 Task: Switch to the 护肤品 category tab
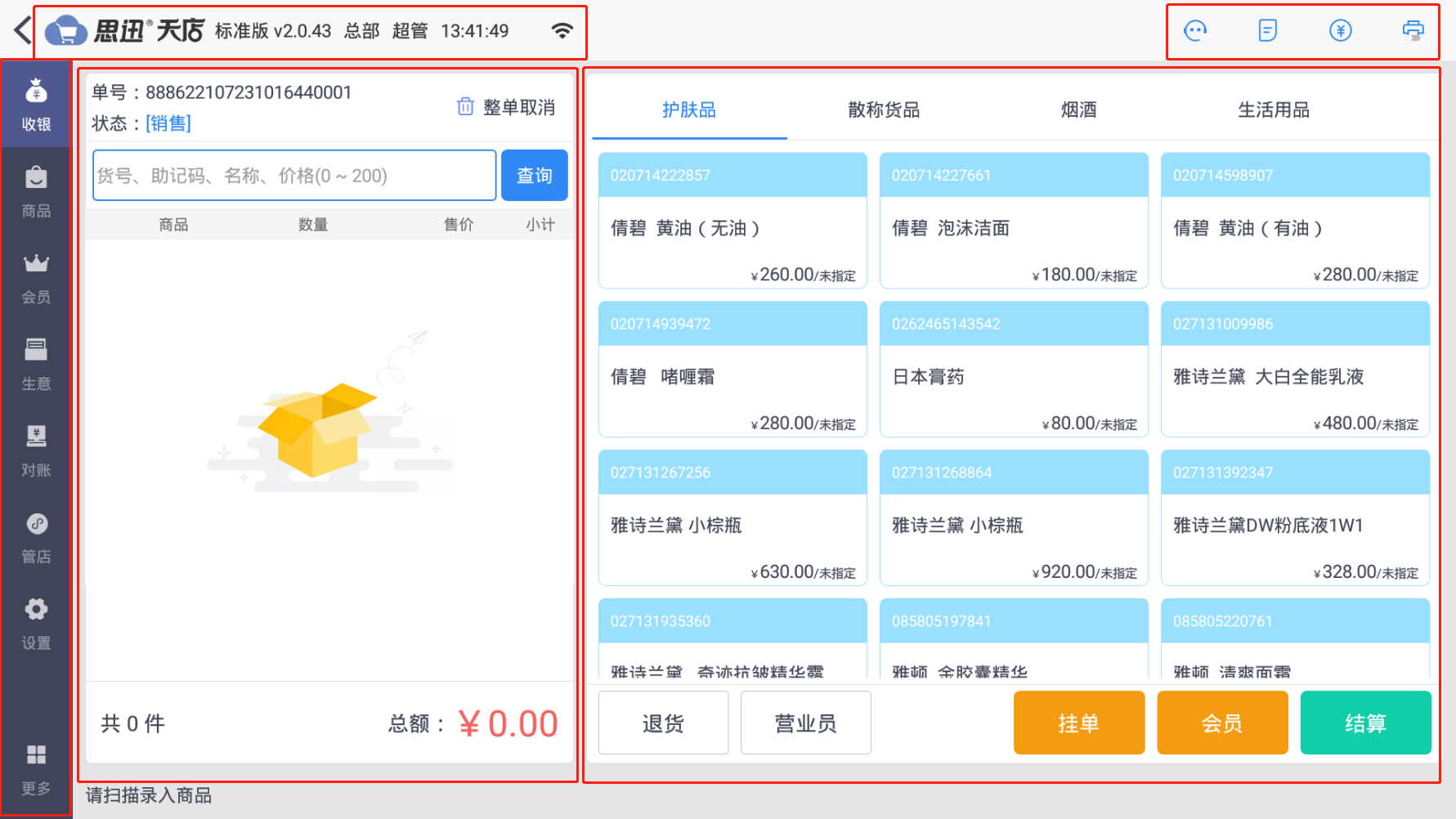(x=689, y=110)
